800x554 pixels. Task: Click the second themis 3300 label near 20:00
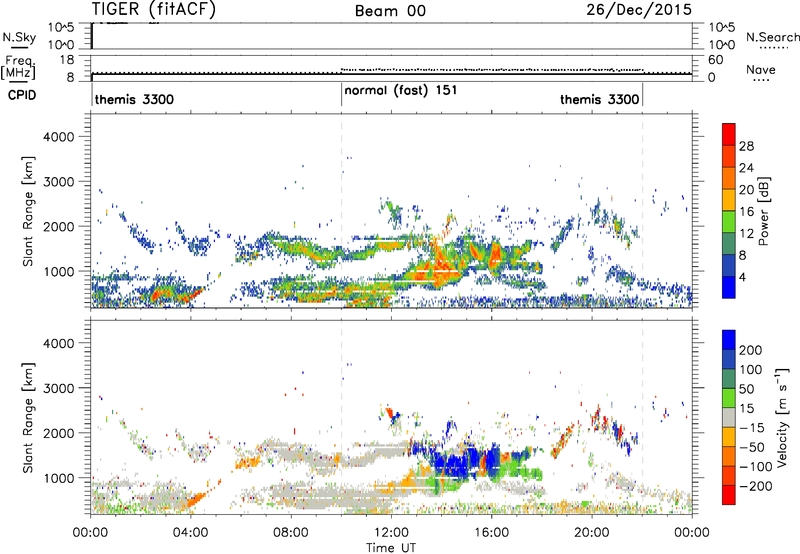point(599,99)
